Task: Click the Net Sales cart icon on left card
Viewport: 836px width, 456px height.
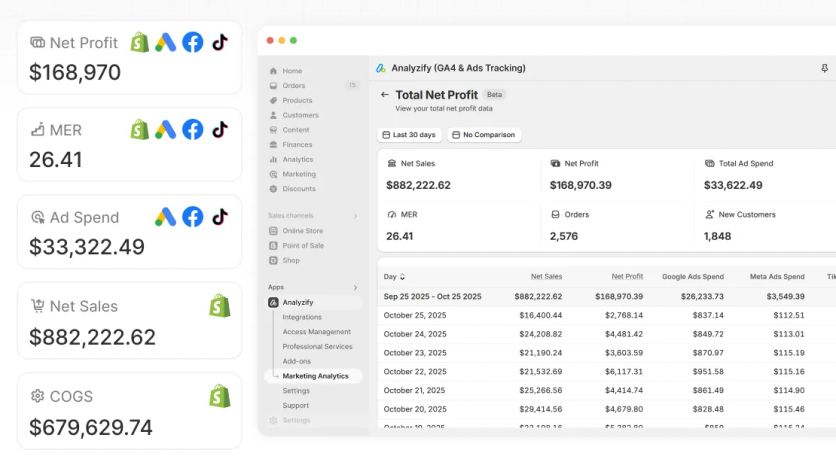Action: coord(37,306)
